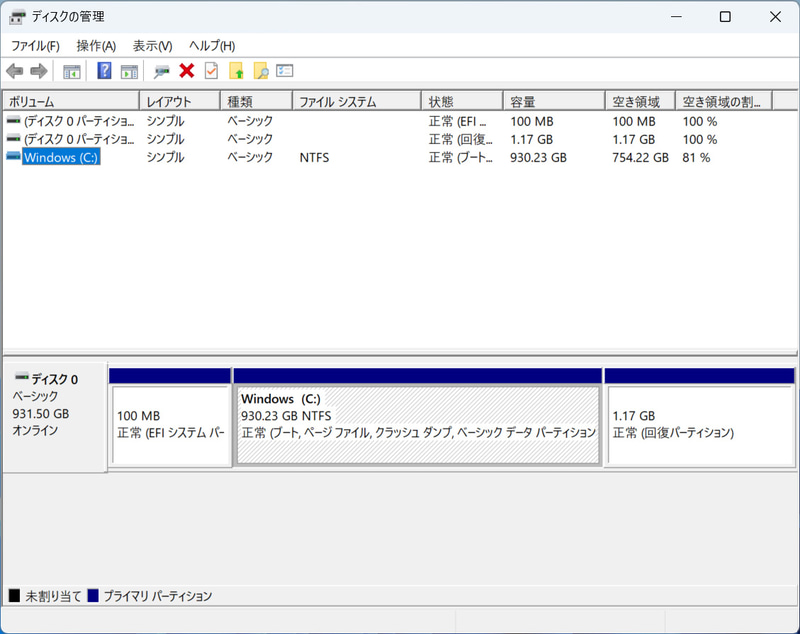The height and width of the screenshot is (634, 800).
Task: Click the red X delete icon
Action: pos(187,71)
